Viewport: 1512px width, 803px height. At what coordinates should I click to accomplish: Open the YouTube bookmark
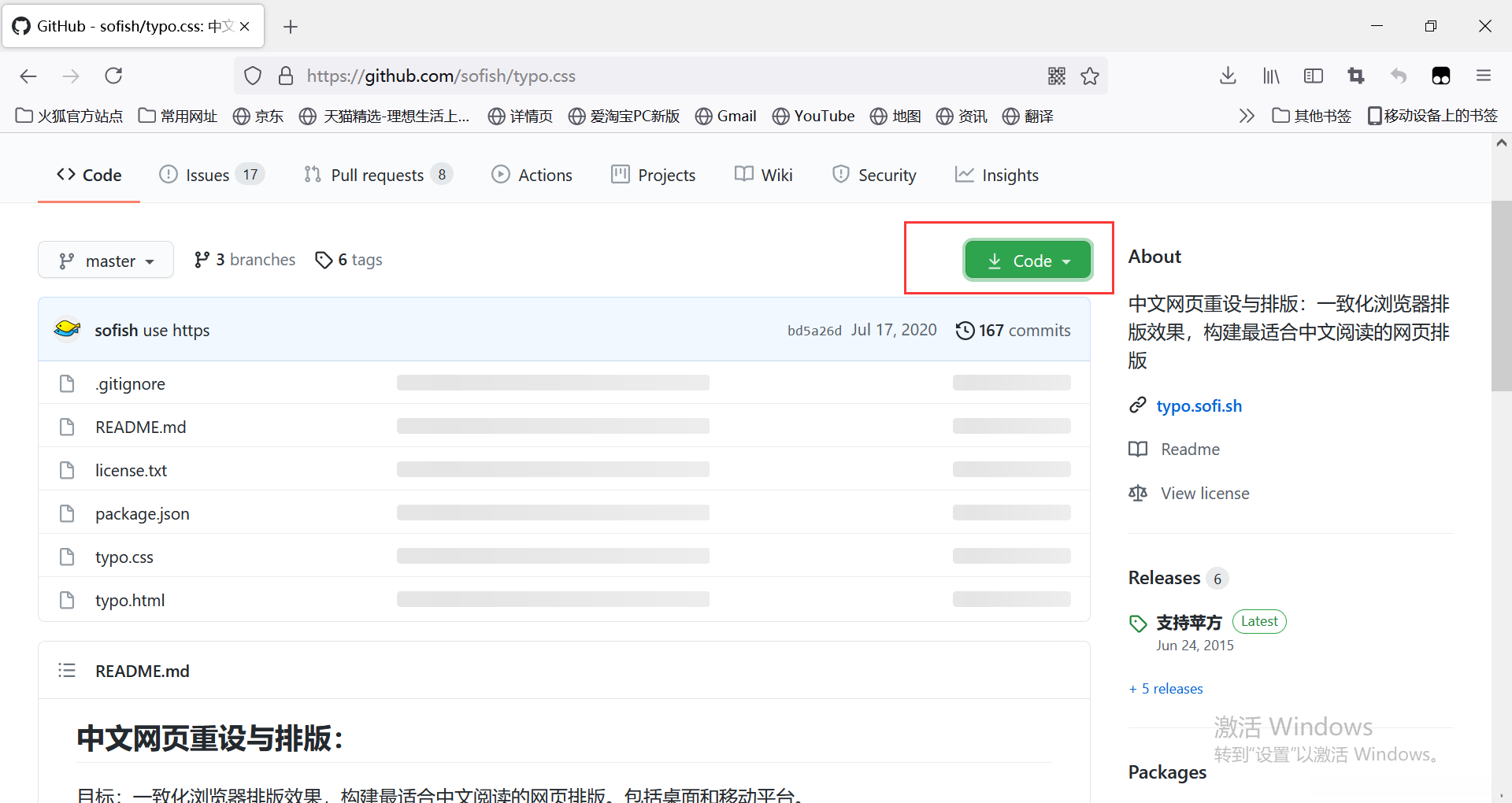pyautogui.click(x=813, y=117)
